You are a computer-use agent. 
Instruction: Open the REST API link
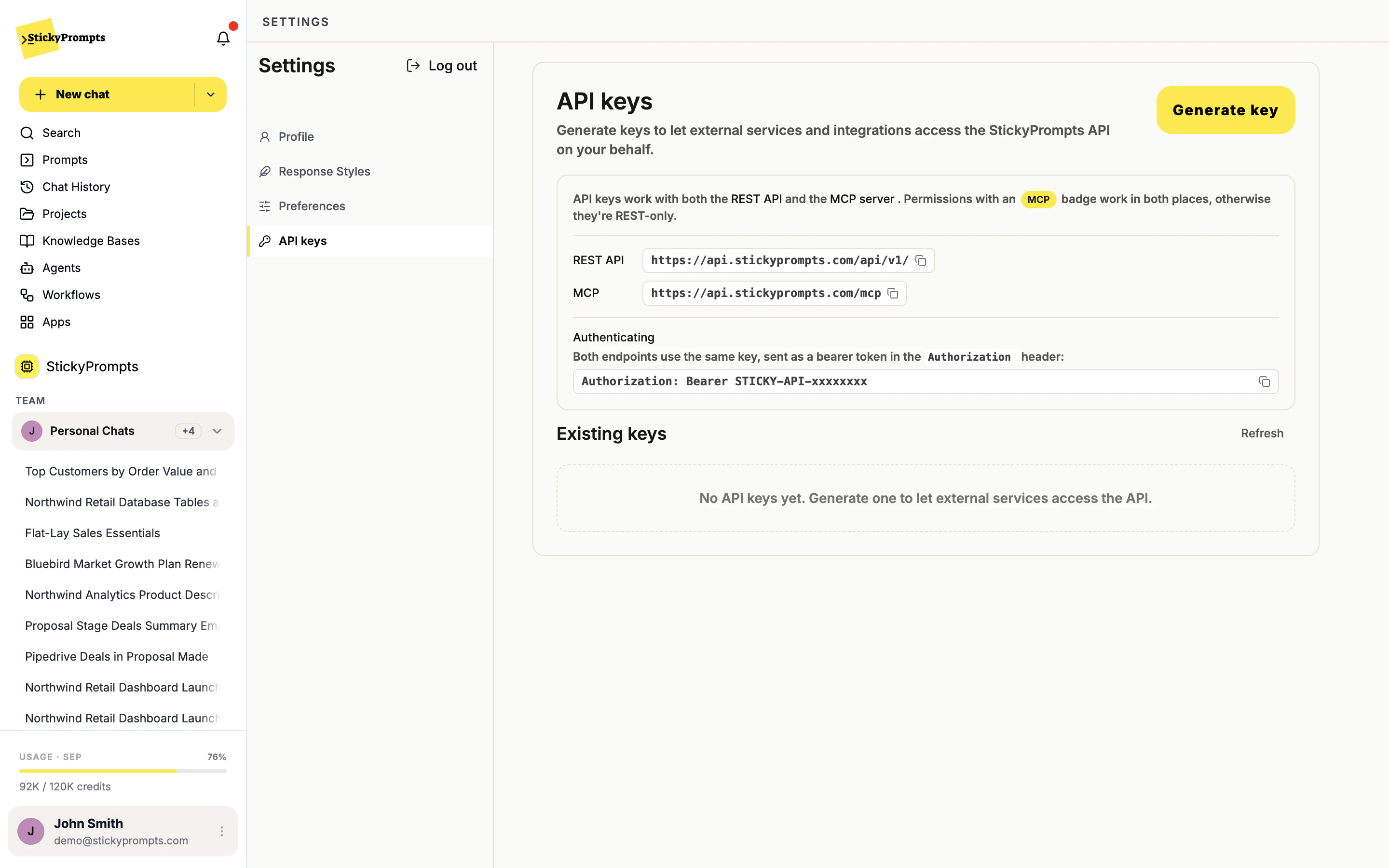pos(756,199)
